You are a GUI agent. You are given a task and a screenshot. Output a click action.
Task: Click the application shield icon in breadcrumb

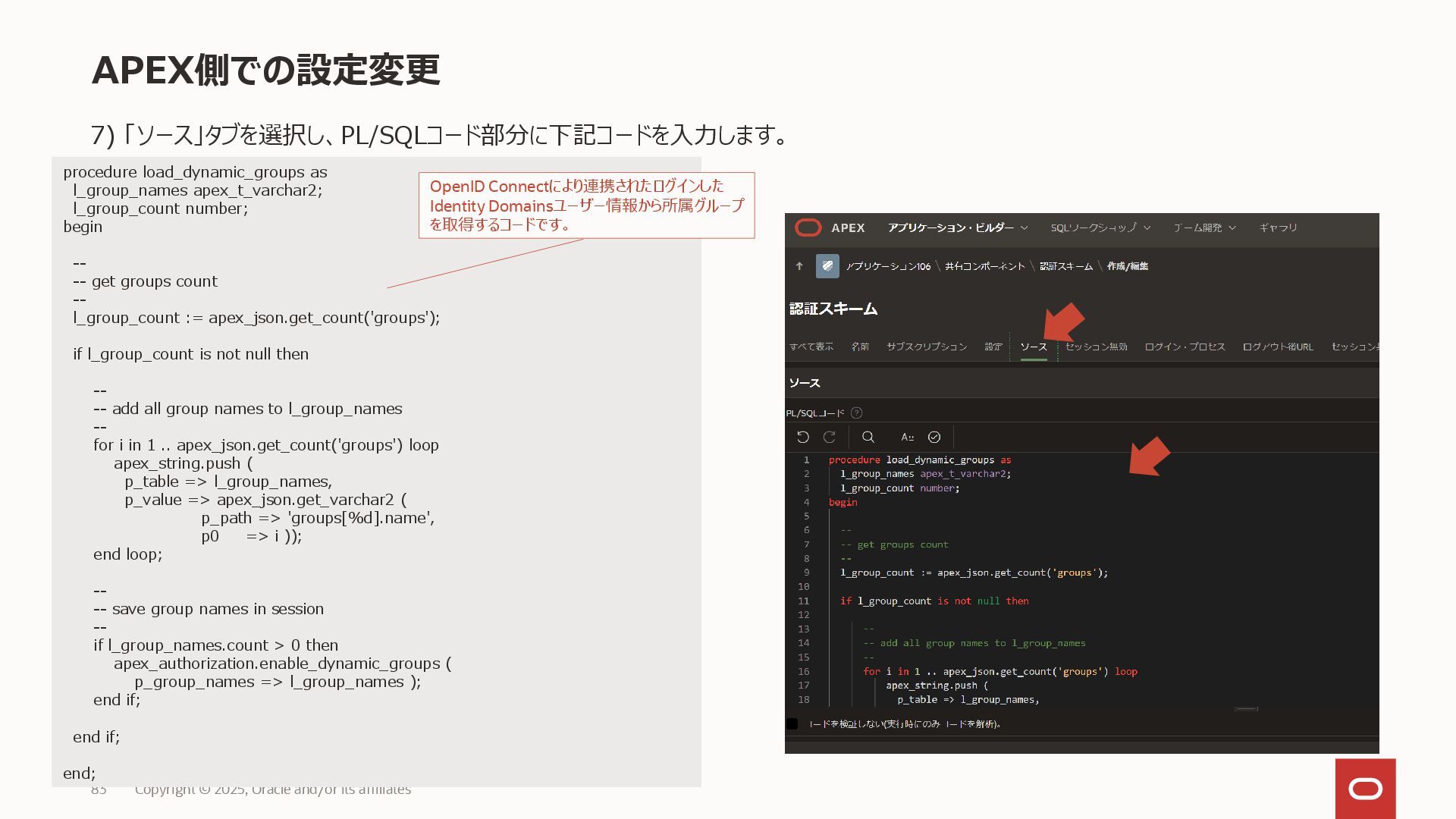[x=827, y=266]
